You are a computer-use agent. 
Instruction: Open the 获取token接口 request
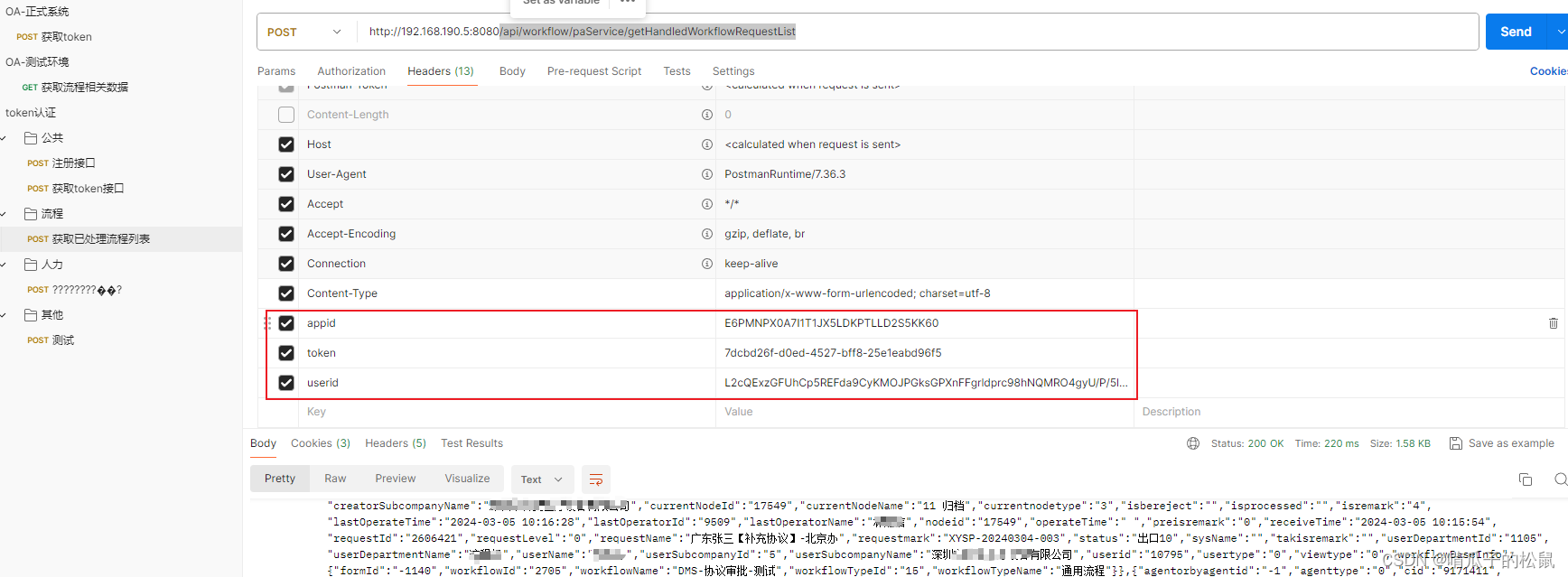click(76, 189)
